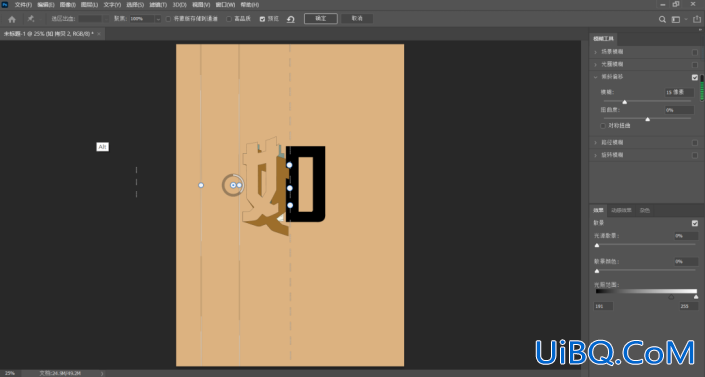Click the blur ring center pin
The height and width of the screenshot is (377, 705).
tap(233, 185)
